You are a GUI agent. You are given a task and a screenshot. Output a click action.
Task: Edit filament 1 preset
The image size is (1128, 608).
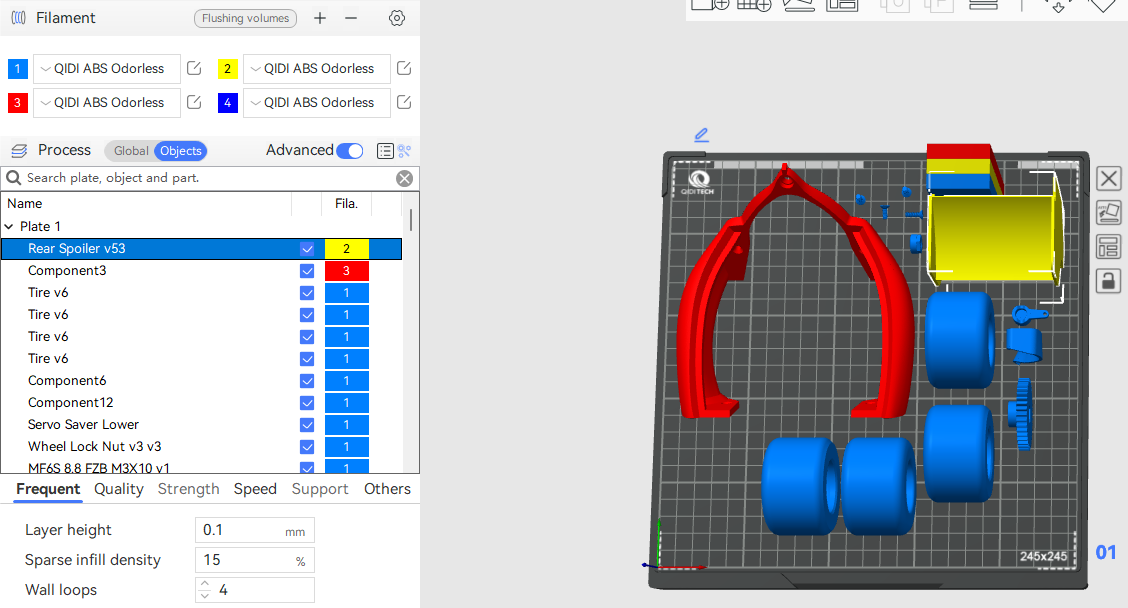tap(195, 69)
